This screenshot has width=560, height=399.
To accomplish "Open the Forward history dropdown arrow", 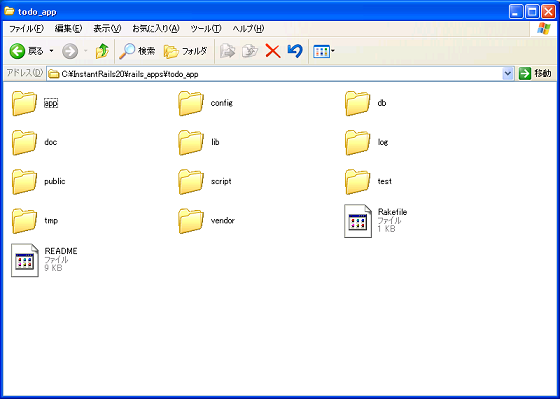I will click(x=86, y=51).
